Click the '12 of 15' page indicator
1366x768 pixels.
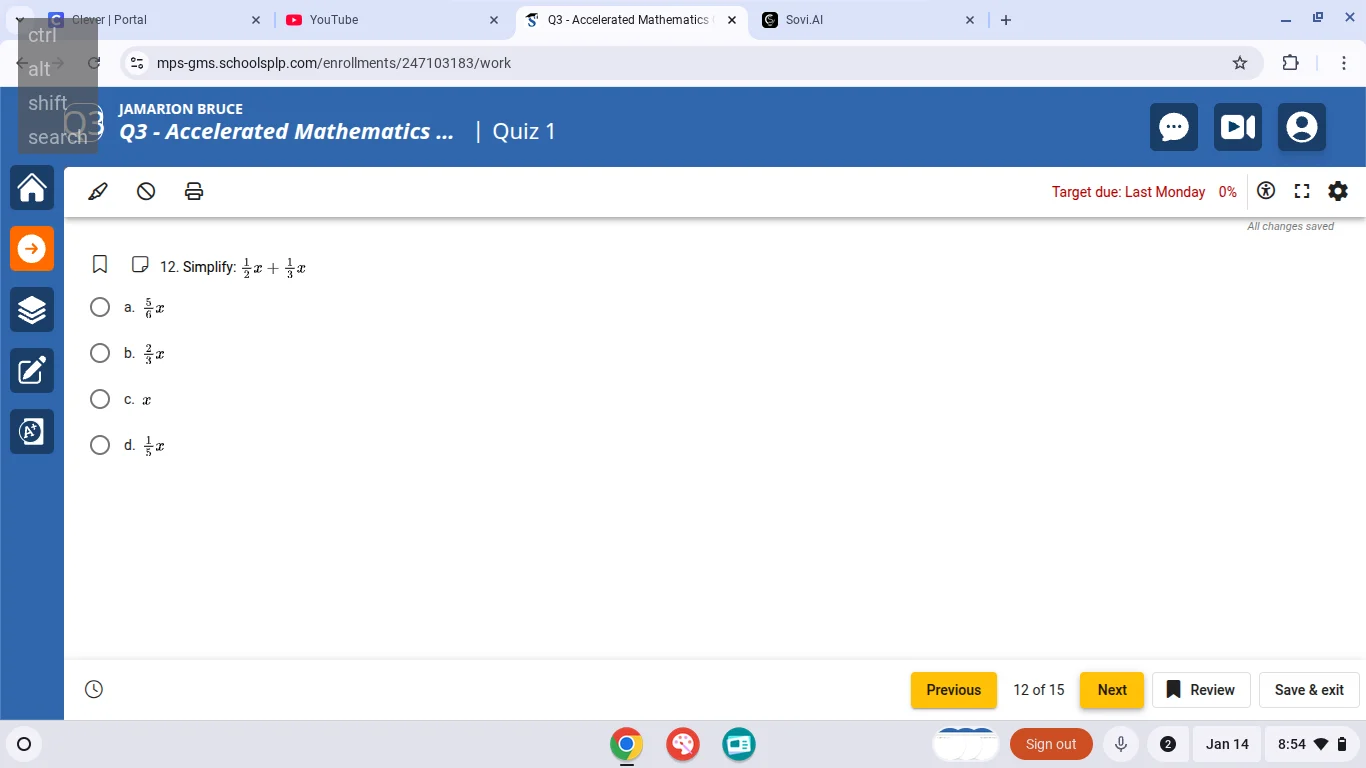(1039, 690)
